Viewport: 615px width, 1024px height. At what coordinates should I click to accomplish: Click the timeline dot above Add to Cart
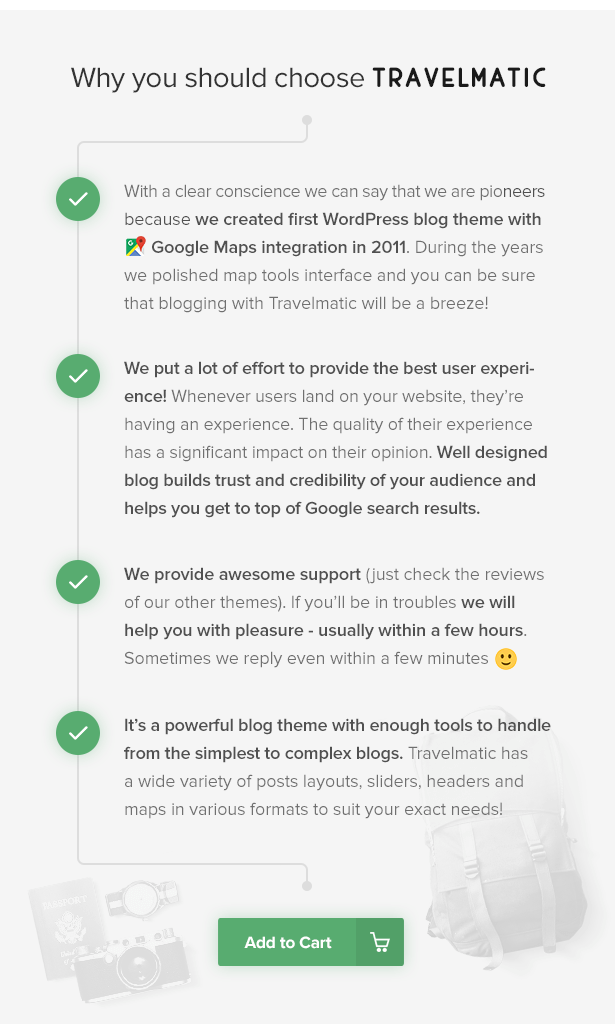pyautogui.click(x=307, y=886)
